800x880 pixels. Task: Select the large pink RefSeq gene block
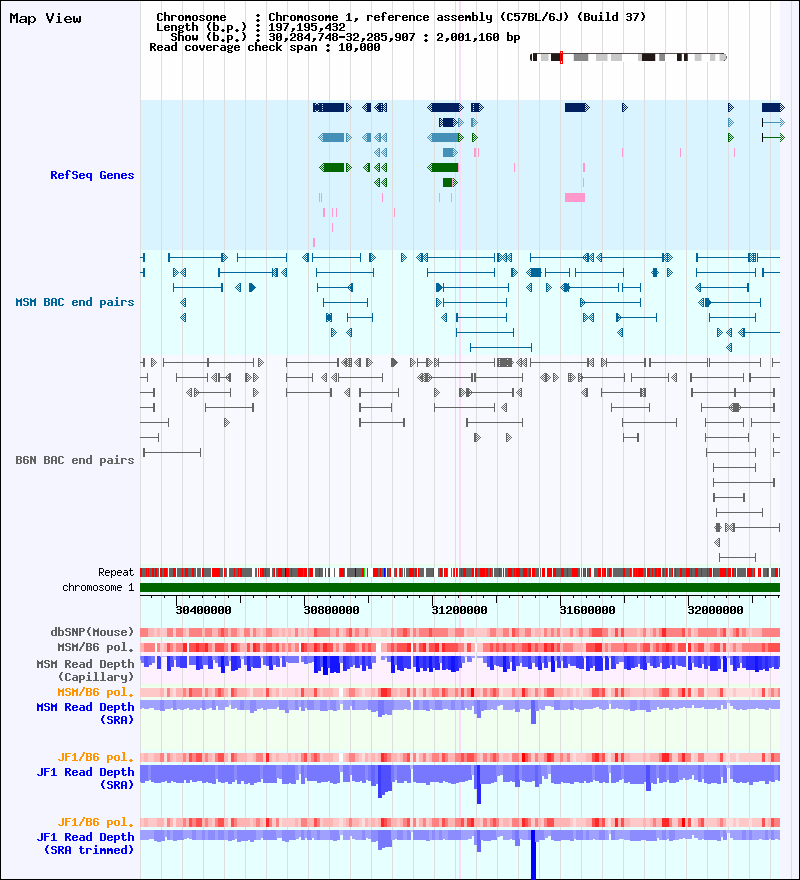point(575,198)
